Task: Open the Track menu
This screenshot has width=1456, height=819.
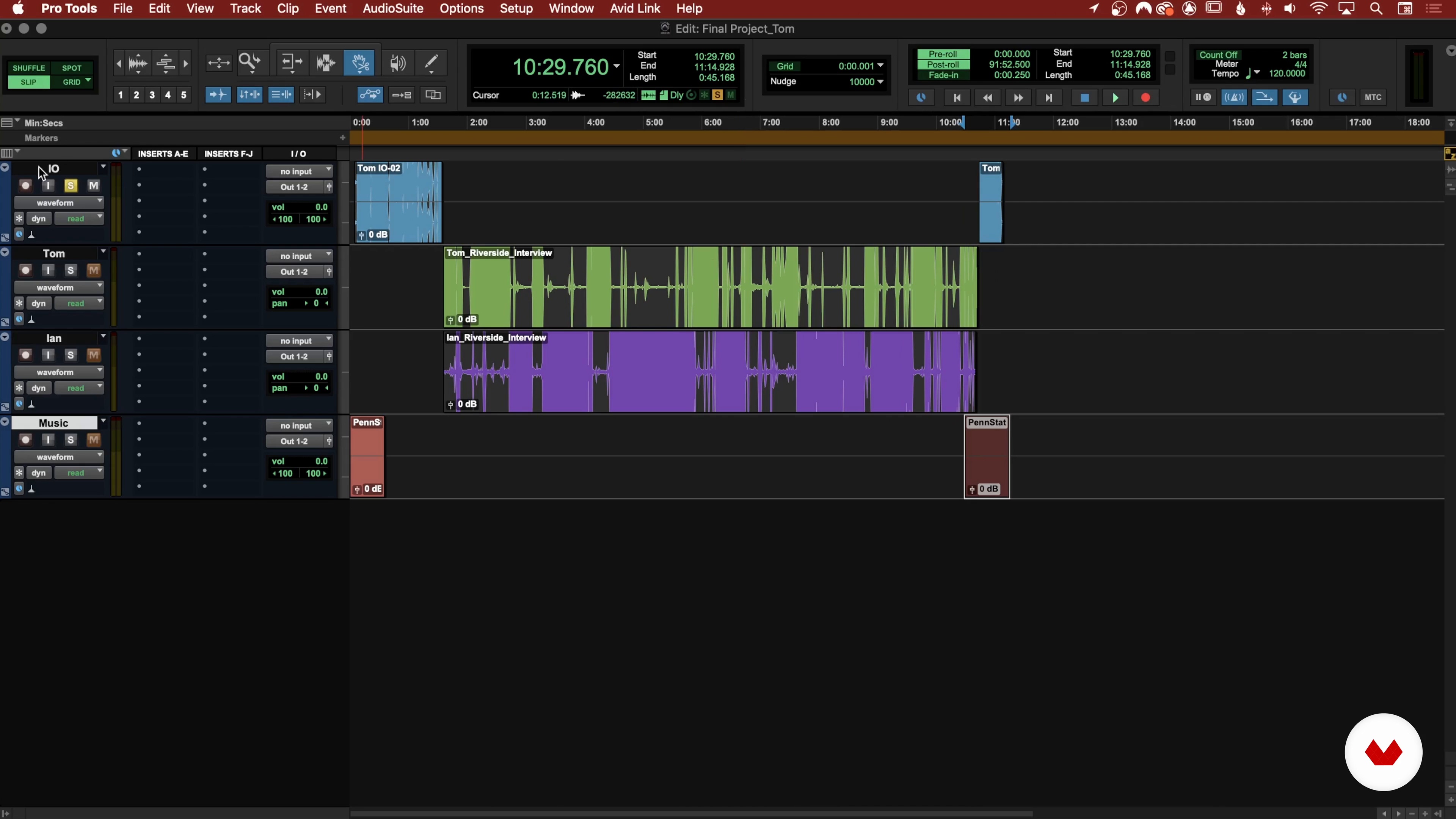Action: coord(245,8)
